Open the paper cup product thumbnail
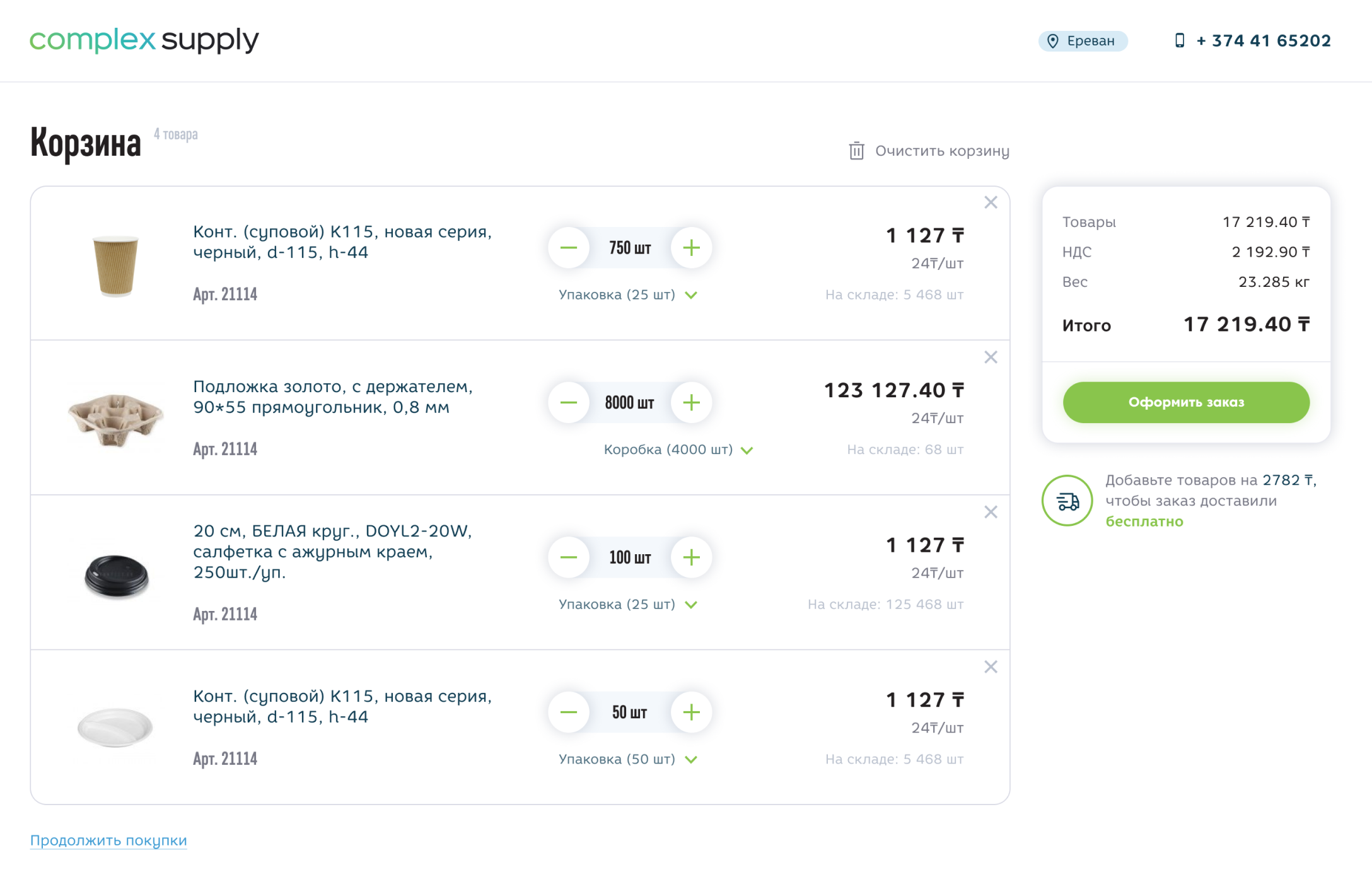This screenshot has height=889, width=1372. click(x=115, y=265)
